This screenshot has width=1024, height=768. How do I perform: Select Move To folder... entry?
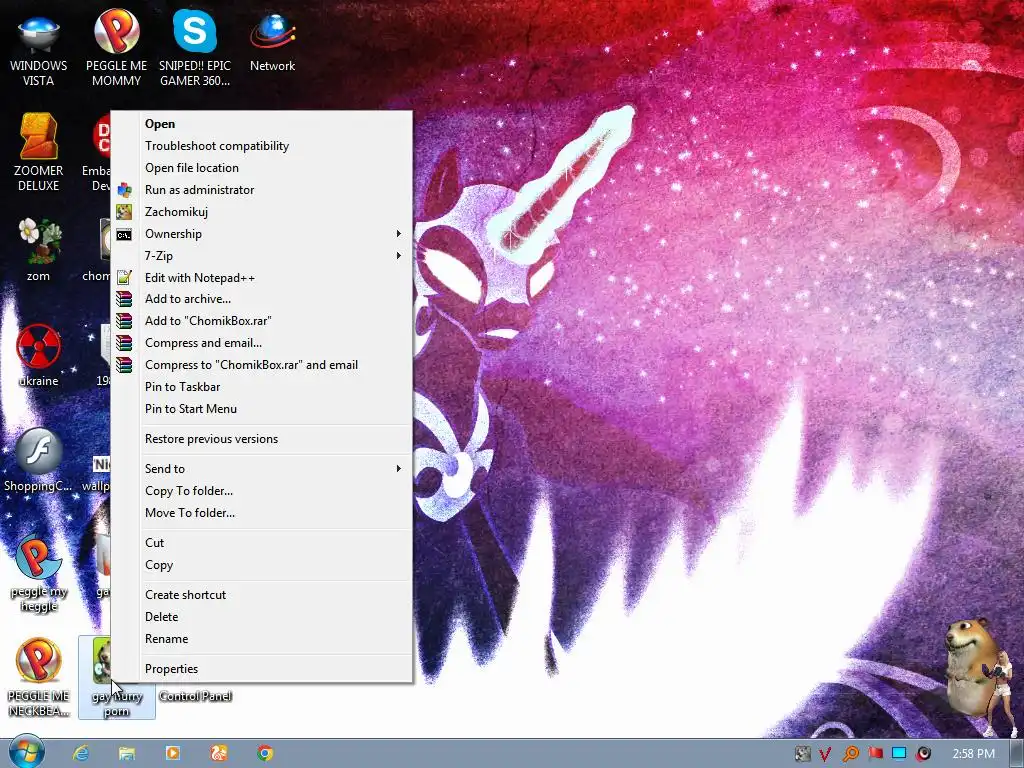point(262,513)
